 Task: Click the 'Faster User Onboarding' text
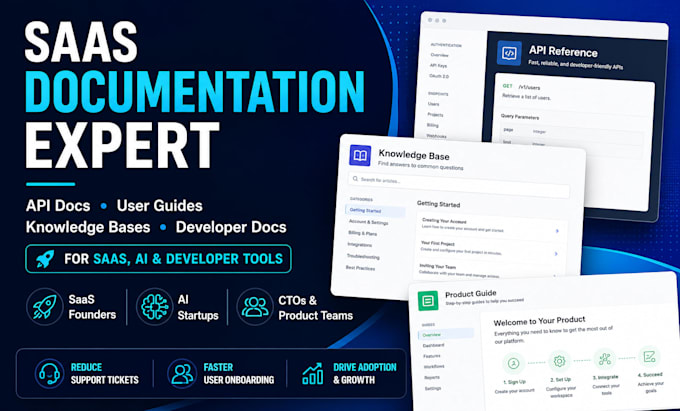(239, 373)
